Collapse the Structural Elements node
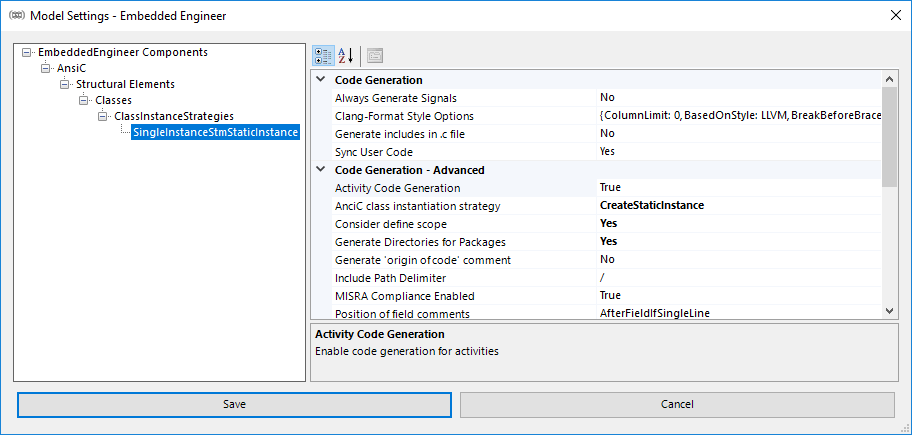 point(64,84)
